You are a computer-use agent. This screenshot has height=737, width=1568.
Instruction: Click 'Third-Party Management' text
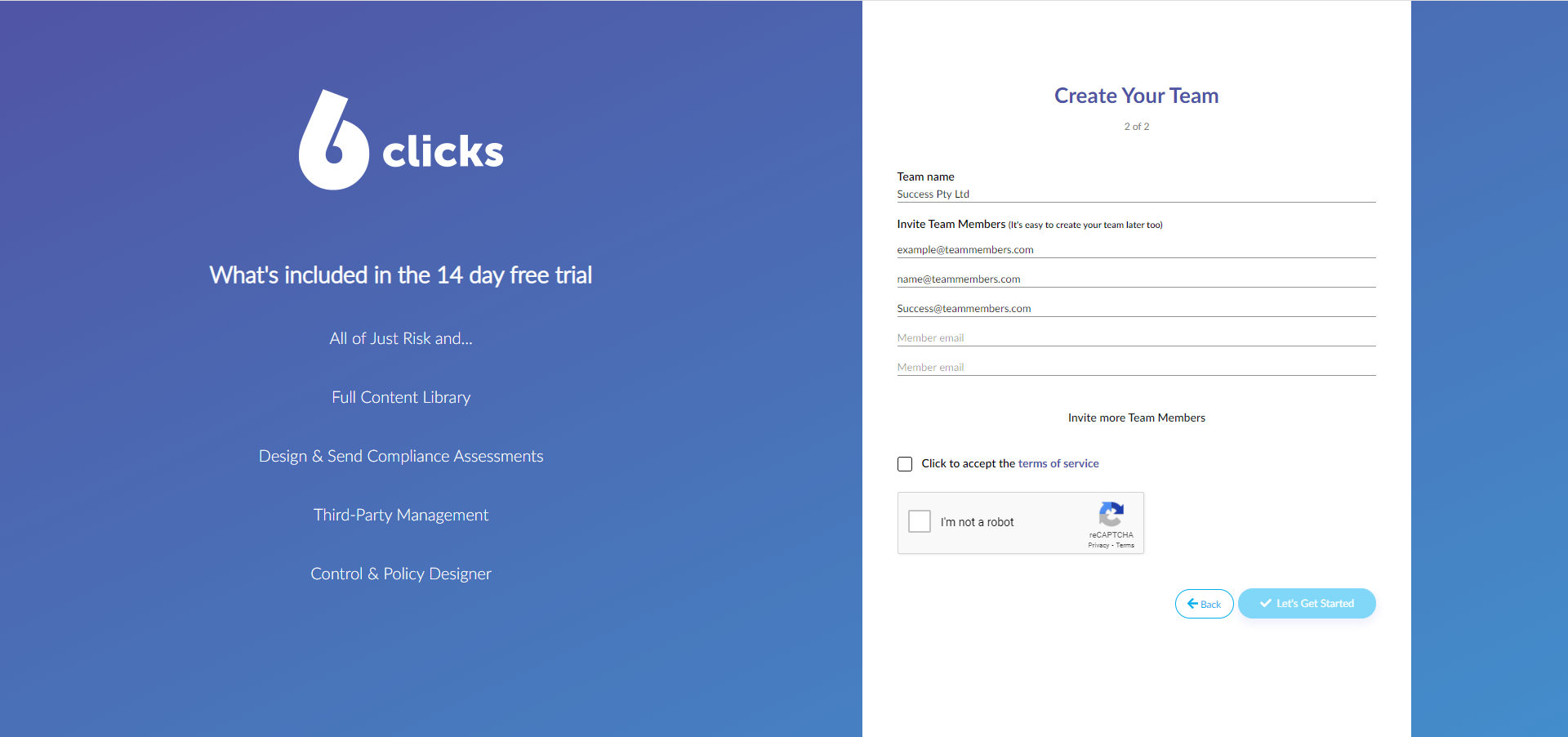point(401,515)
